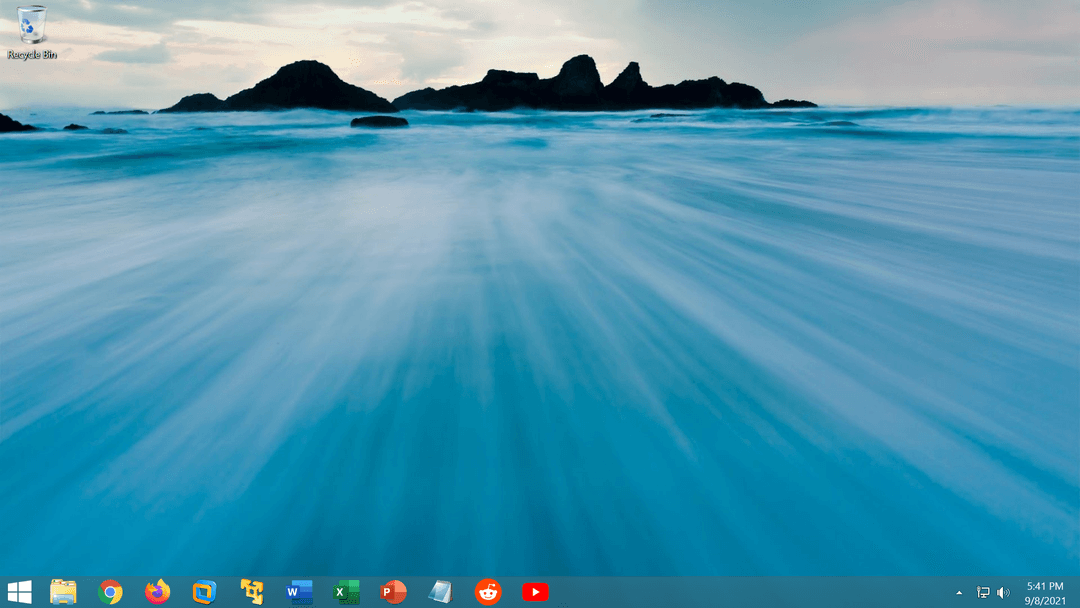1080x608 pixels.
Task: Open Microsoft Word
Action: point(298,592)
